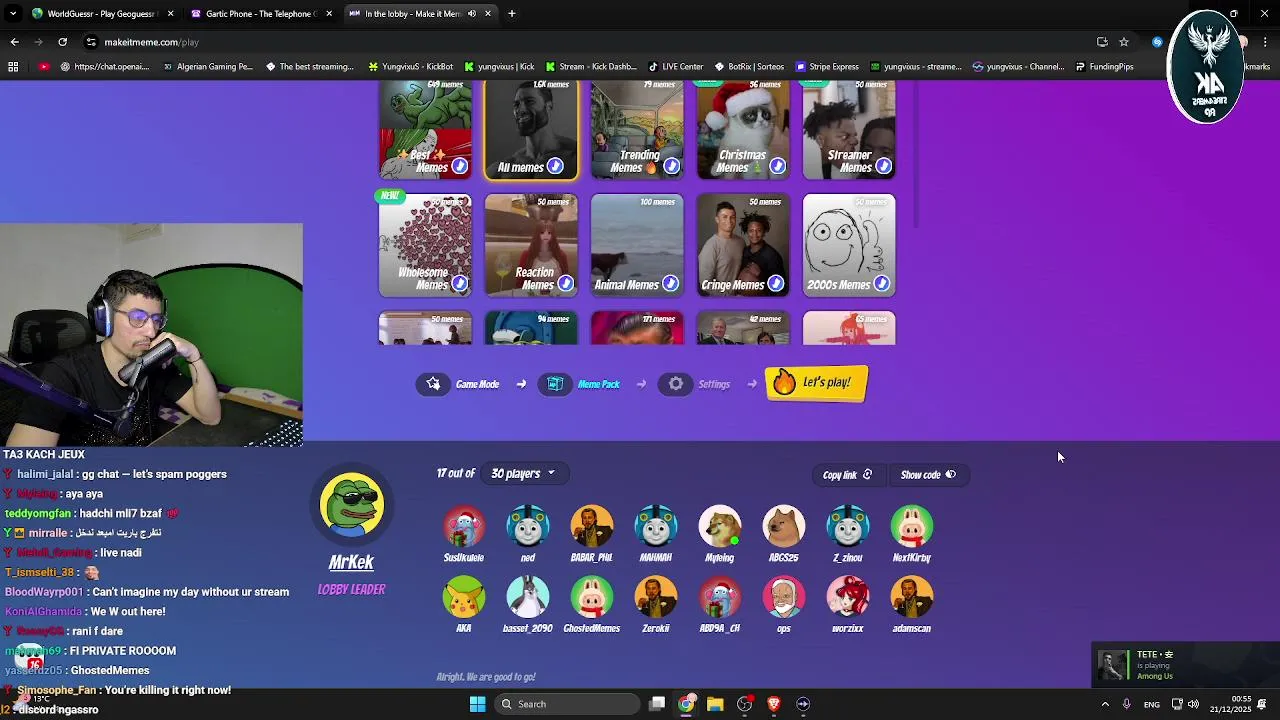Click the microphone tray icon
Screen dimensions: 1280x720
(x=1126, y=704)
